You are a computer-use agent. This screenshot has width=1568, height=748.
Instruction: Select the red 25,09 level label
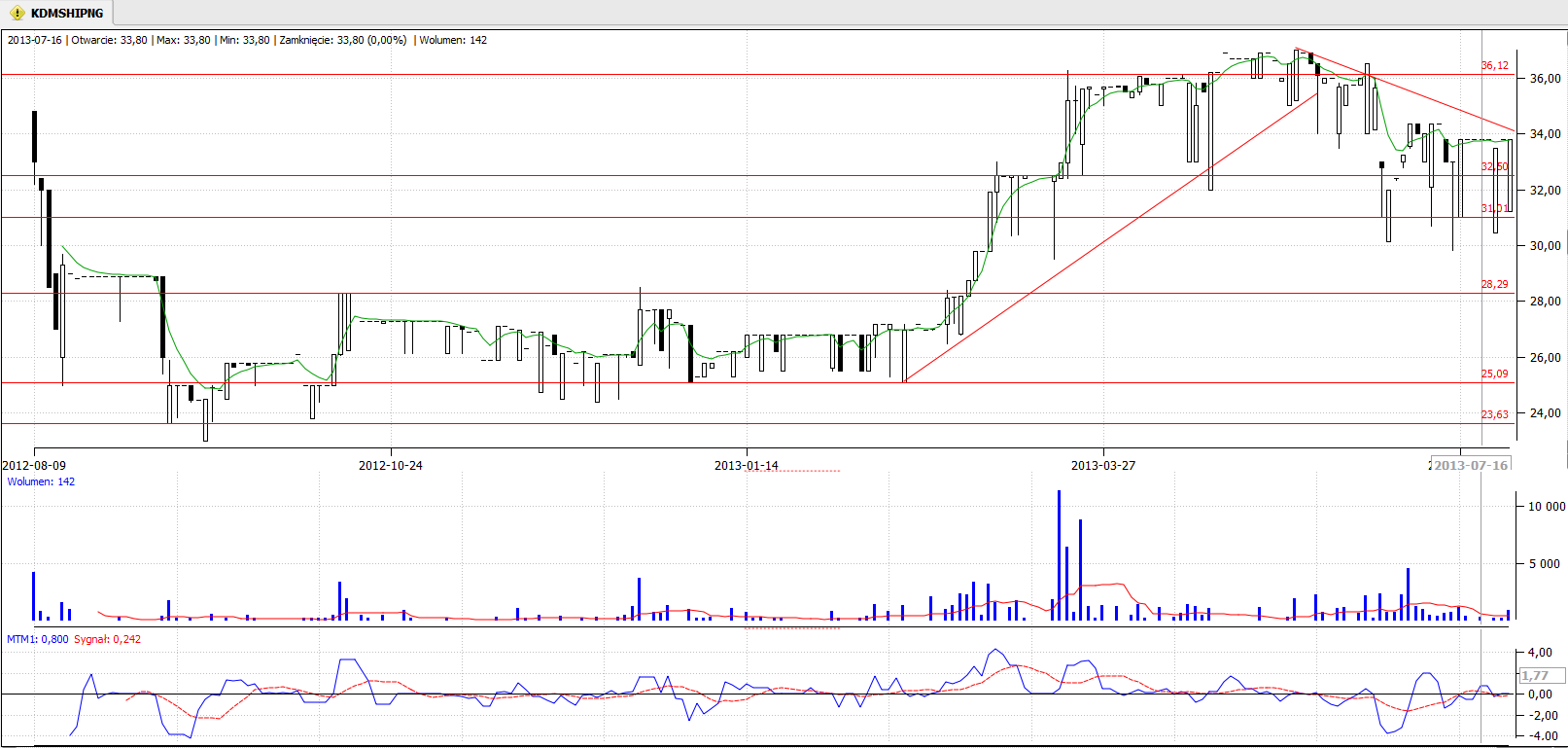click(1495, 374)
